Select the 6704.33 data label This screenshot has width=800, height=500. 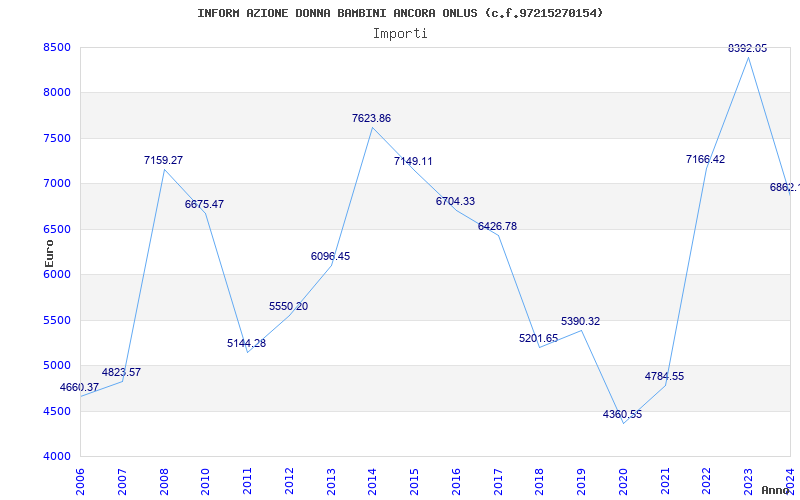pos(455,202)
